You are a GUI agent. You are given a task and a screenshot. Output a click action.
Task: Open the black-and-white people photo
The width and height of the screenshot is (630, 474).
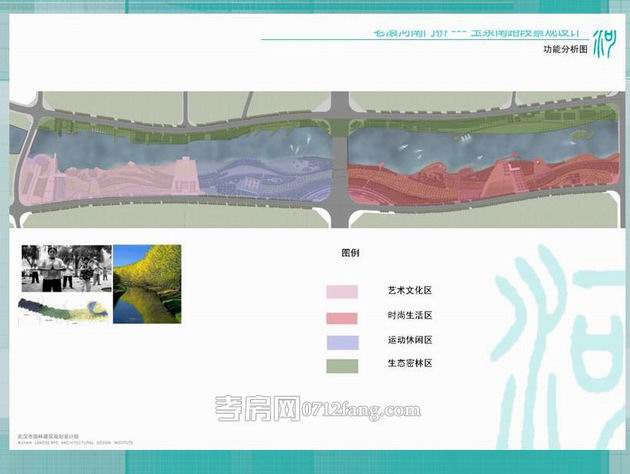64,268
